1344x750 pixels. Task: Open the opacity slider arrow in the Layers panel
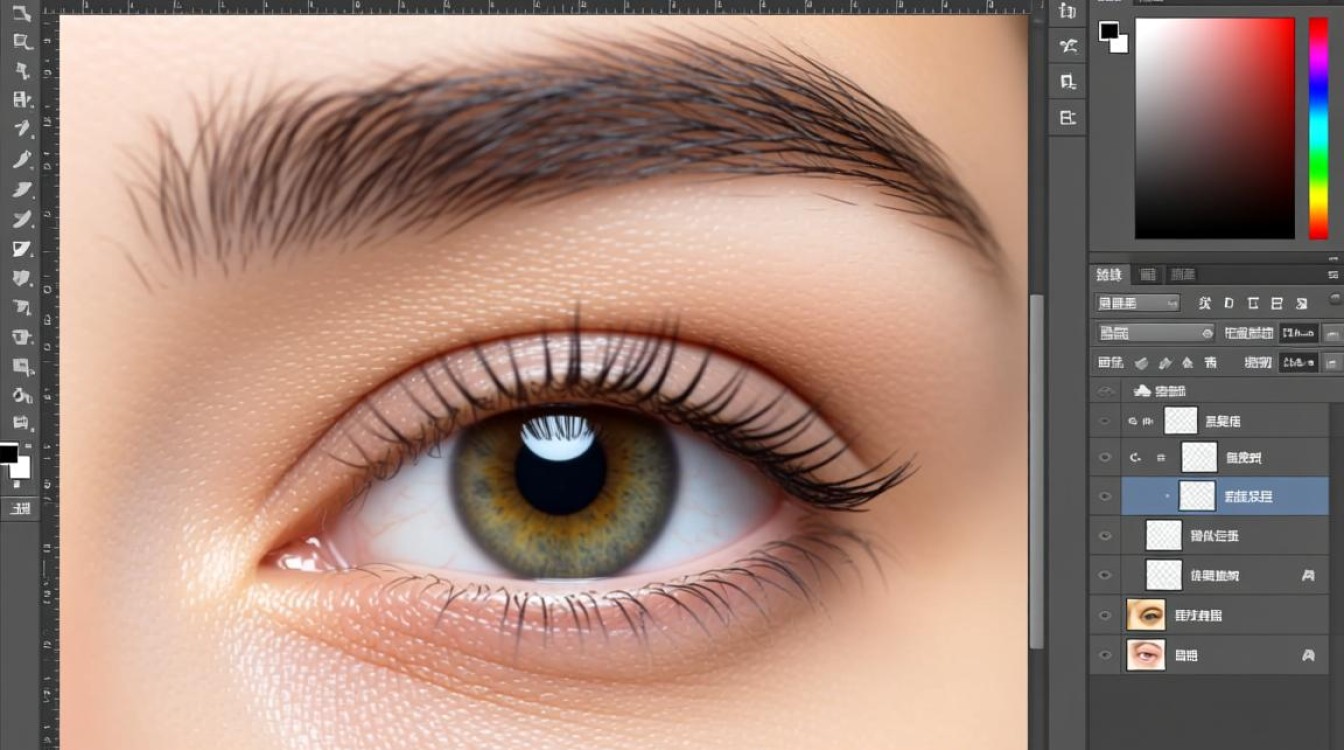point(1333,333)
